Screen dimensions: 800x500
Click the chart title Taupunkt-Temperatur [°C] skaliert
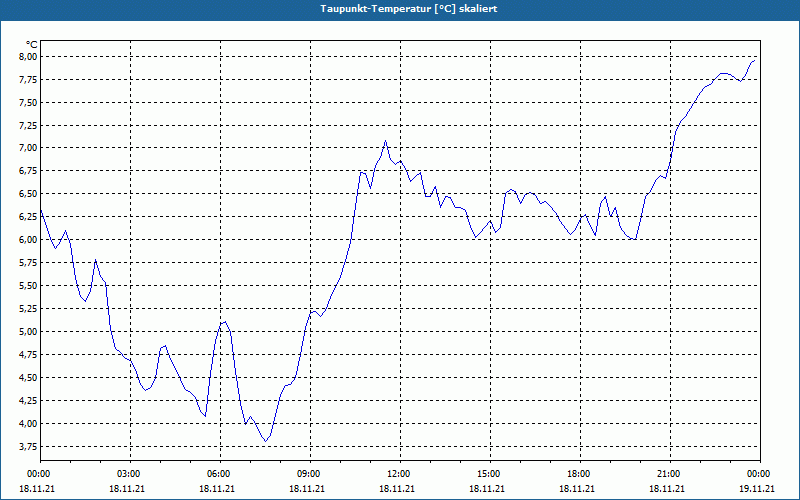point(409,9)
